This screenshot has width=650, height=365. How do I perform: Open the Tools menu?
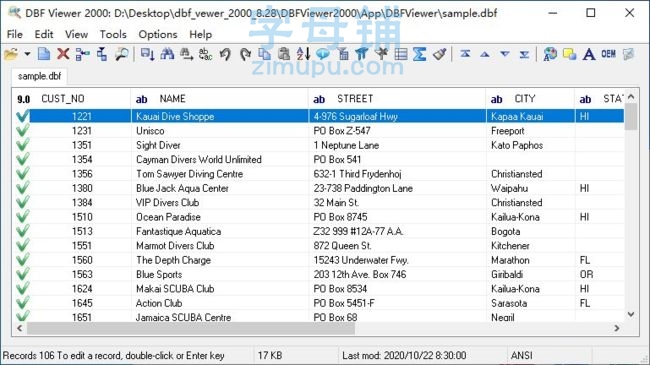pyautogui.click(x=113, y=34)
